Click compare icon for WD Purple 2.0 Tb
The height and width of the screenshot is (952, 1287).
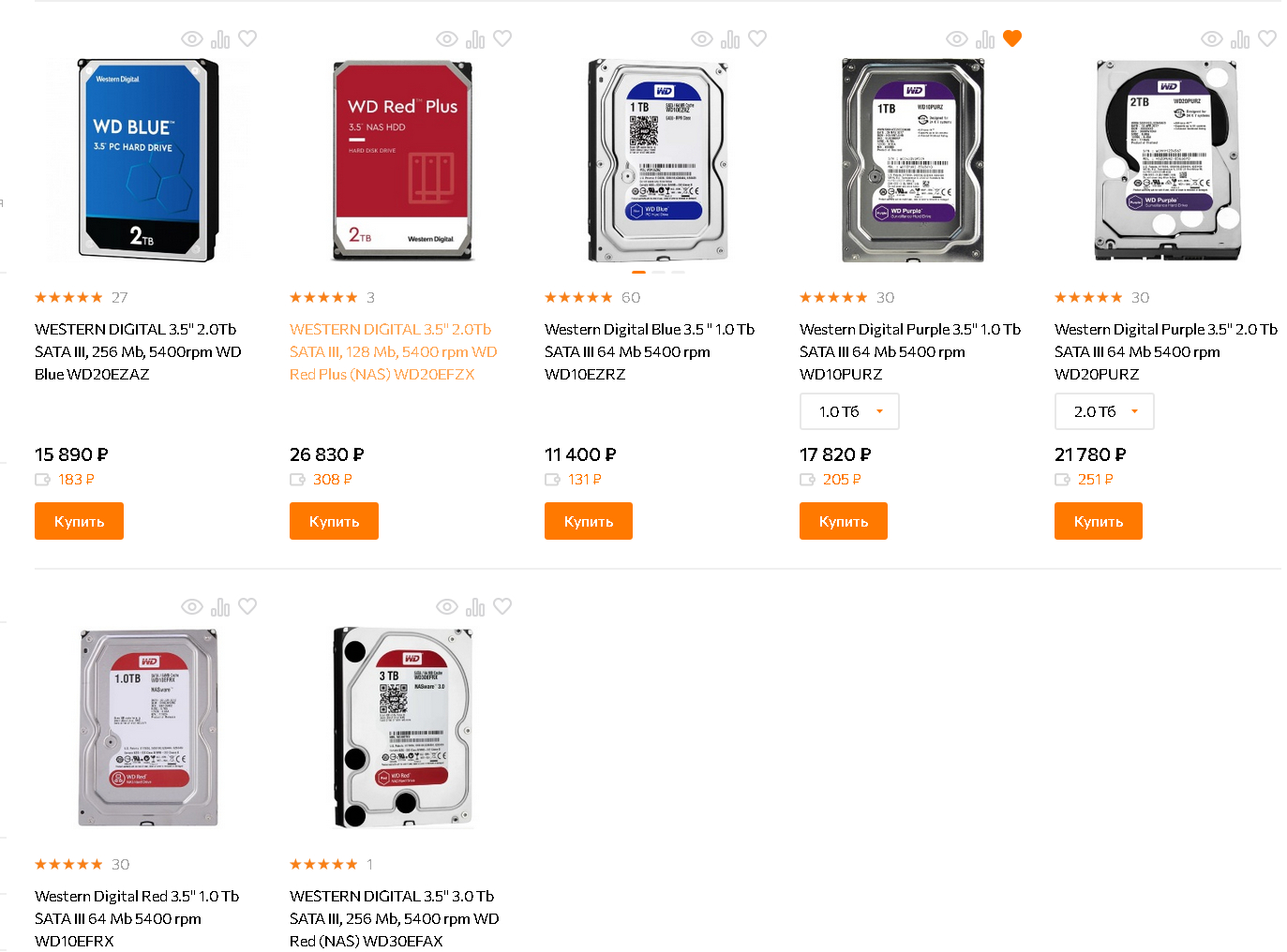point(1240,39)
